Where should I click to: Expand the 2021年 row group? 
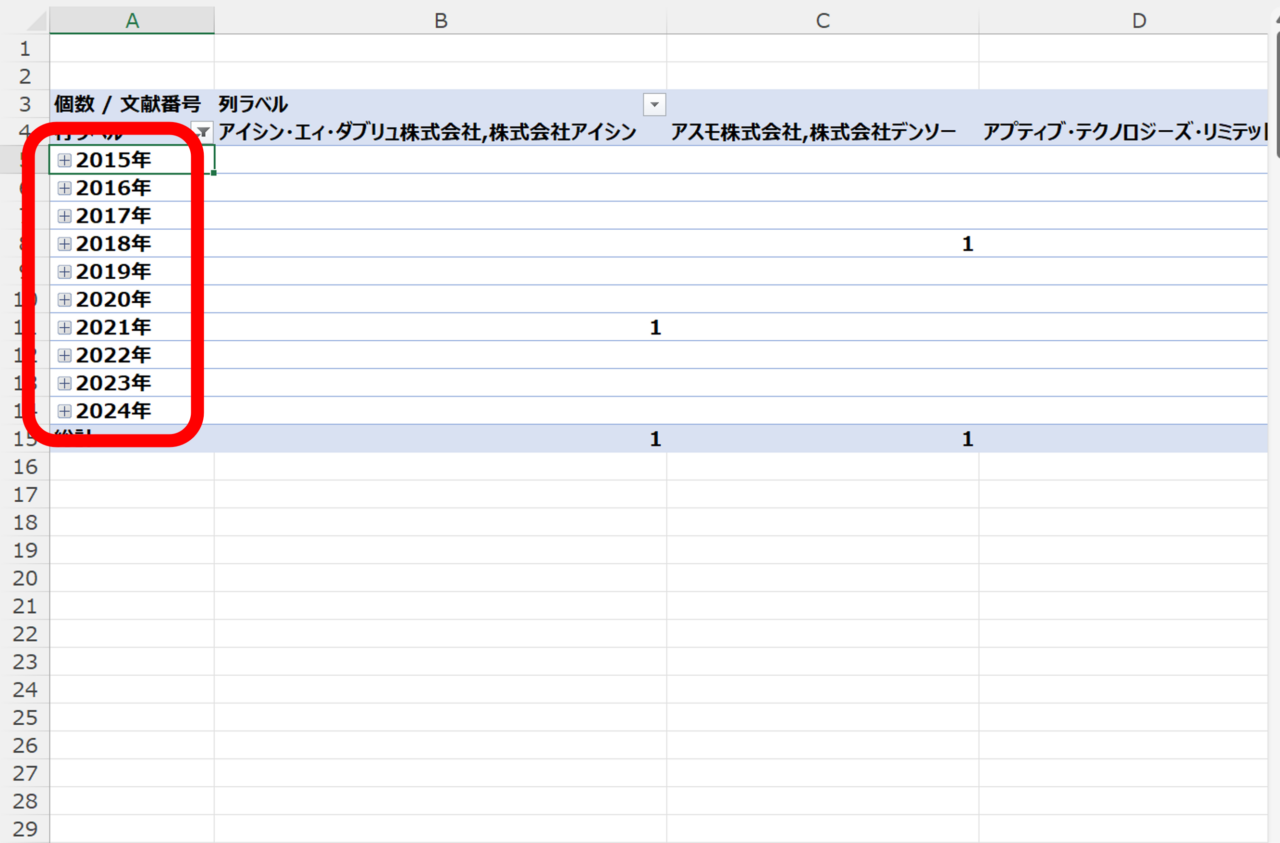click(65, 327)
